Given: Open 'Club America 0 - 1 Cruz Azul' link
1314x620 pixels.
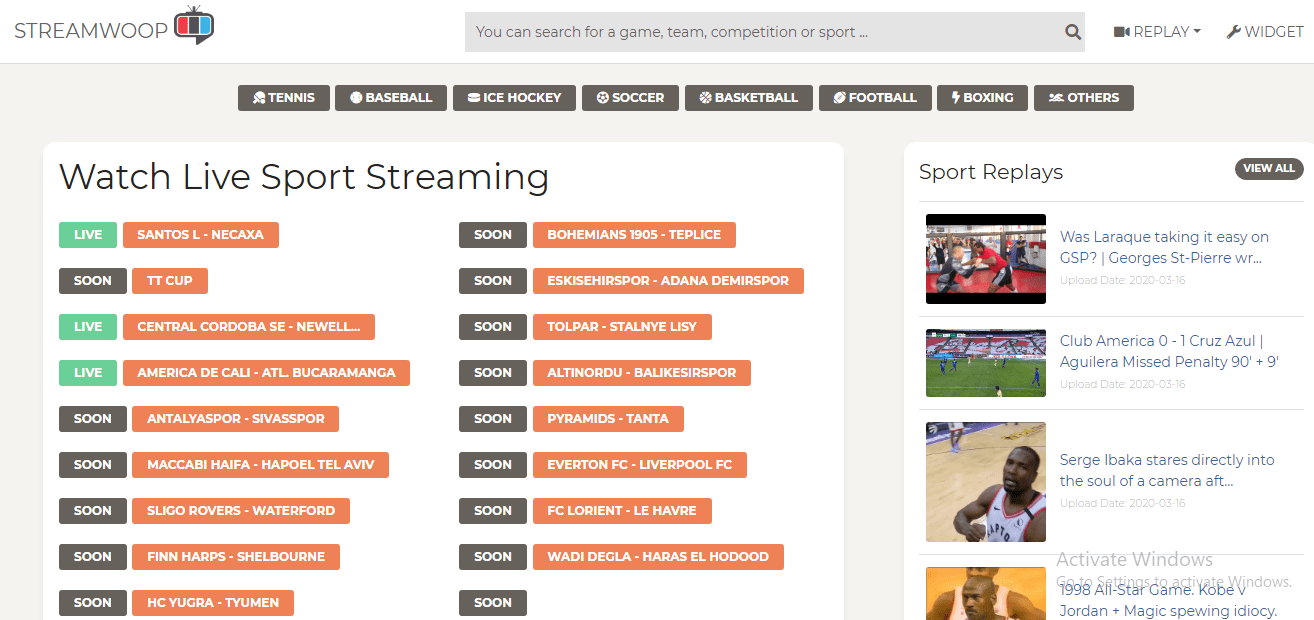Looking at the screenshot, I should click(x=1169, y=351).
